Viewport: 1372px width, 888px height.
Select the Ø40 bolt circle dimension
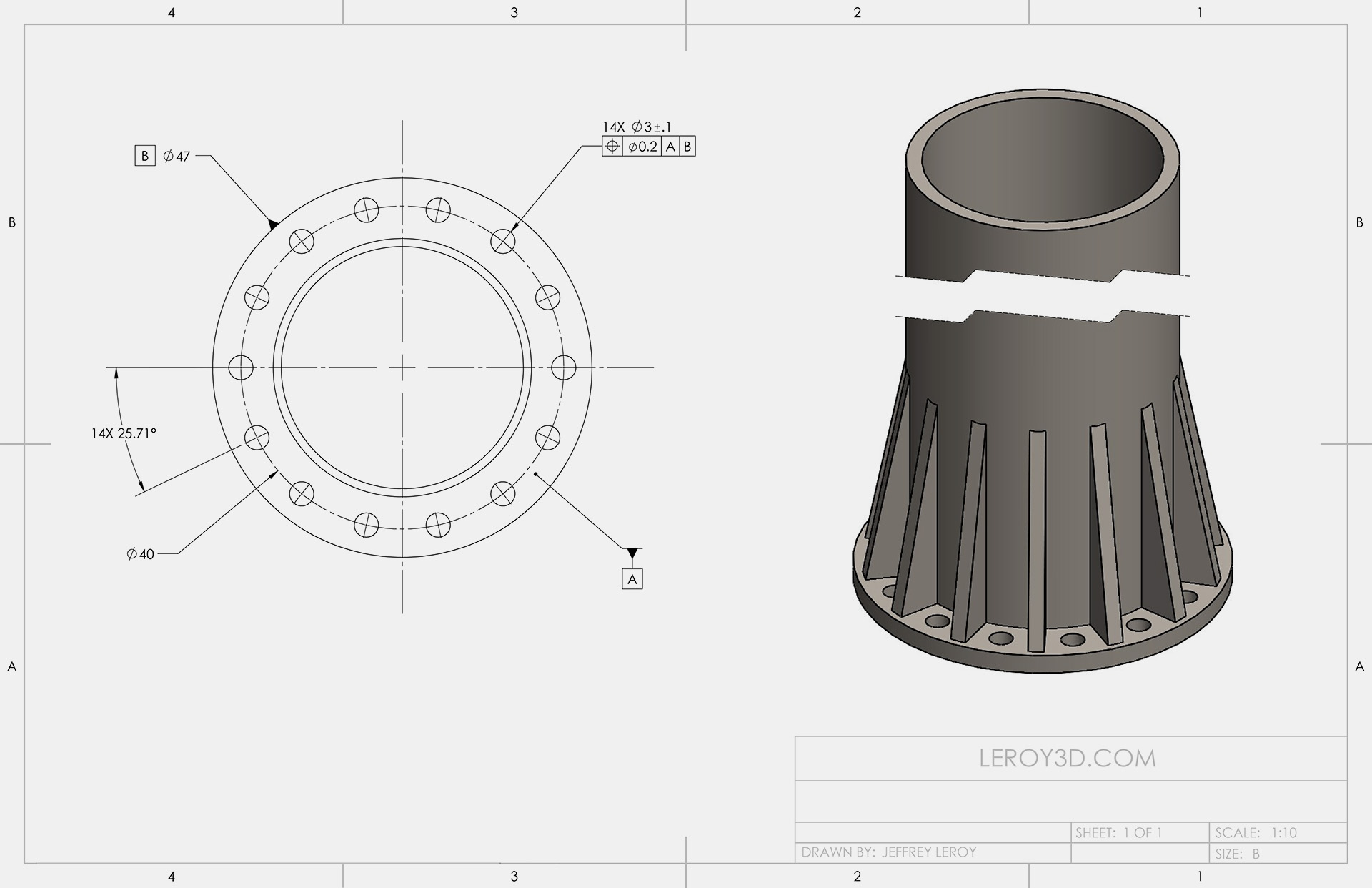(140, 554)
